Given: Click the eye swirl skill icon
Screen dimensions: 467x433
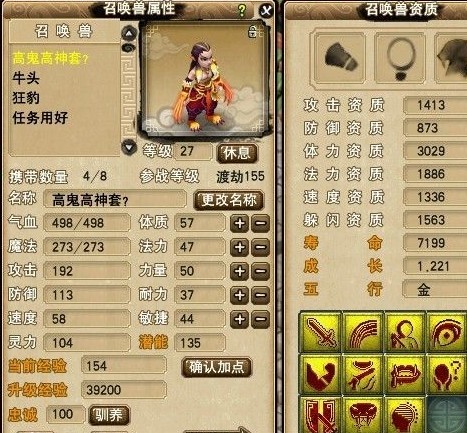Looking at the screenshot, I should 447,332.
